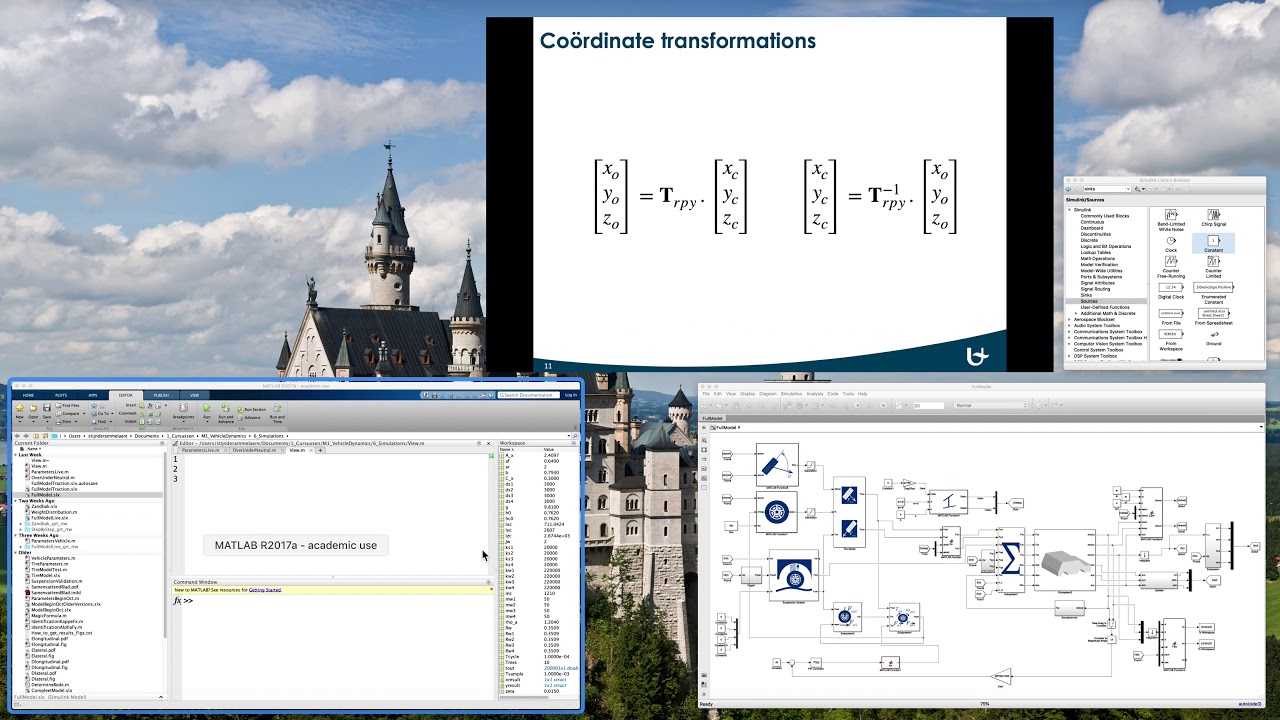Click Run Section in MATLAB toolbar
Screen dimensions: 1280x720
point(252,410)
